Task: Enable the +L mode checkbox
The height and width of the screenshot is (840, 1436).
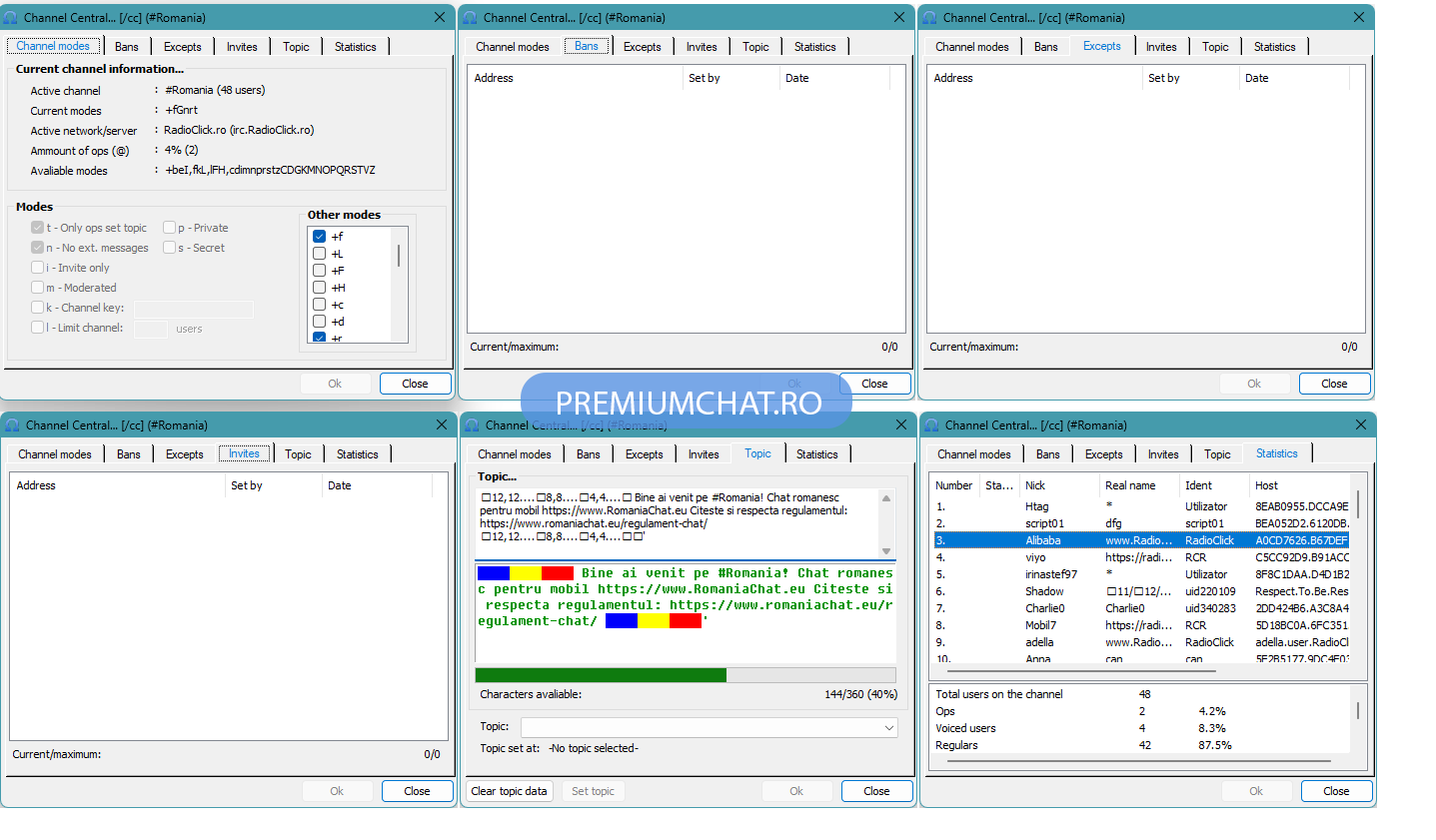Action: click(x=320, y=254)
